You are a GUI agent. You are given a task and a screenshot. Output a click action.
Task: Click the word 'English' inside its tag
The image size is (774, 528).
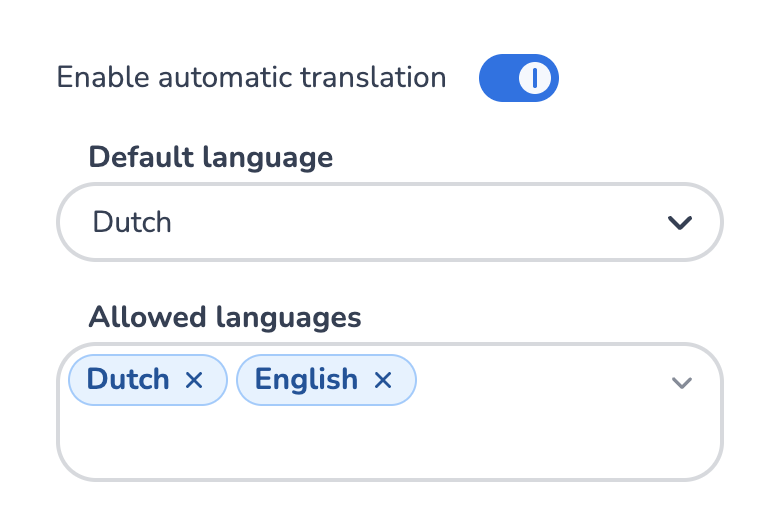point(306,380)
